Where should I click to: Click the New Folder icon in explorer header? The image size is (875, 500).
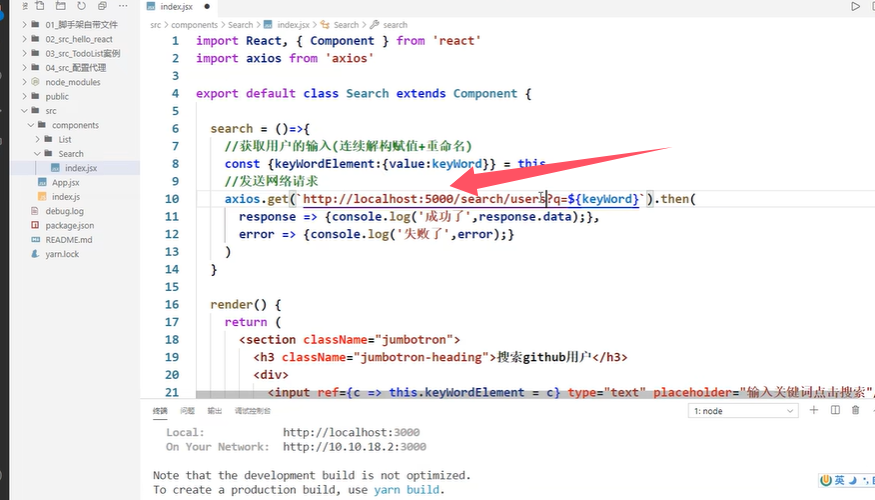coord(60,6)
